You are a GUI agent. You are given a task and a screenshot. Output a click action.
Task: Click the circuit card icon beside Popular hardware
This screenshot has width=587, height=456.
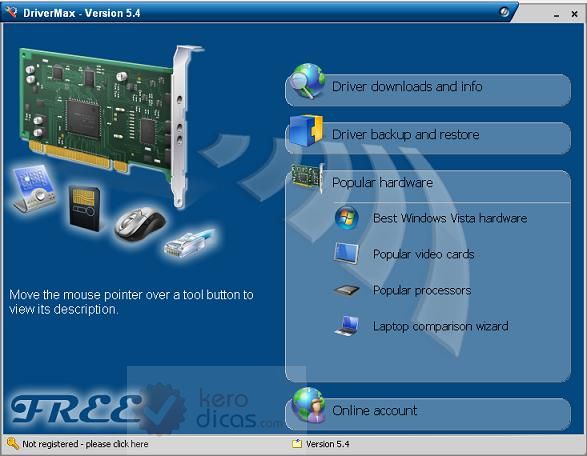point(307,177)
